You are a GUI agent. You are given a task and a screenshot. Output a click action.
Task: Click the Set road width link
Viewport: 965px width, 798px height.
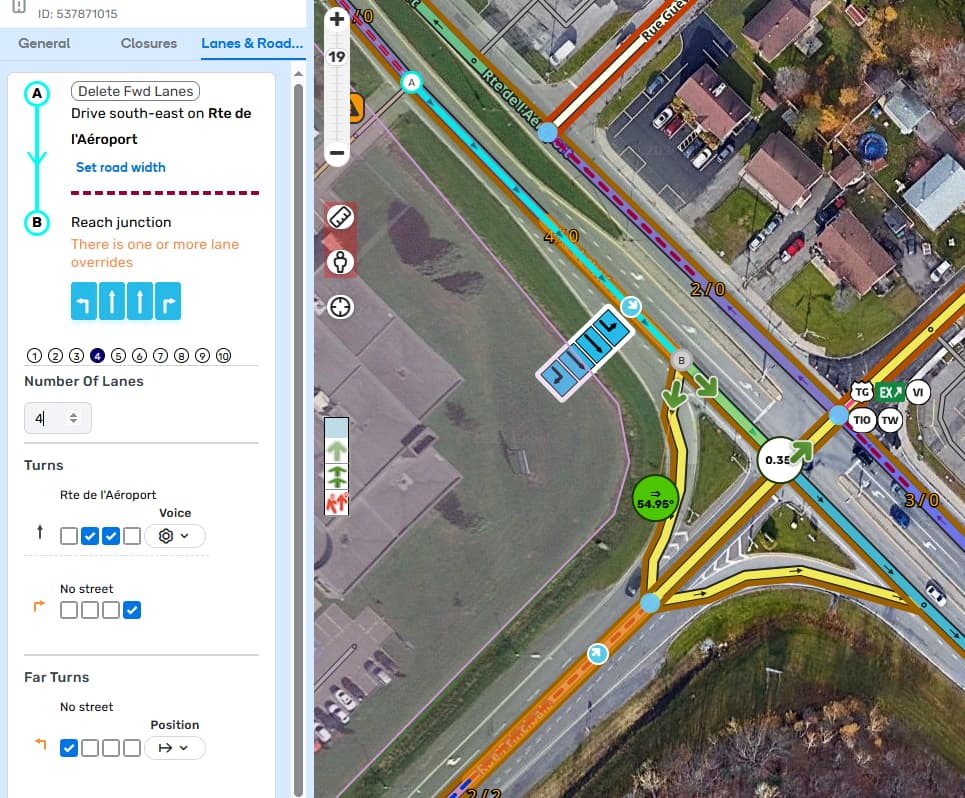[x=121, y=167]
